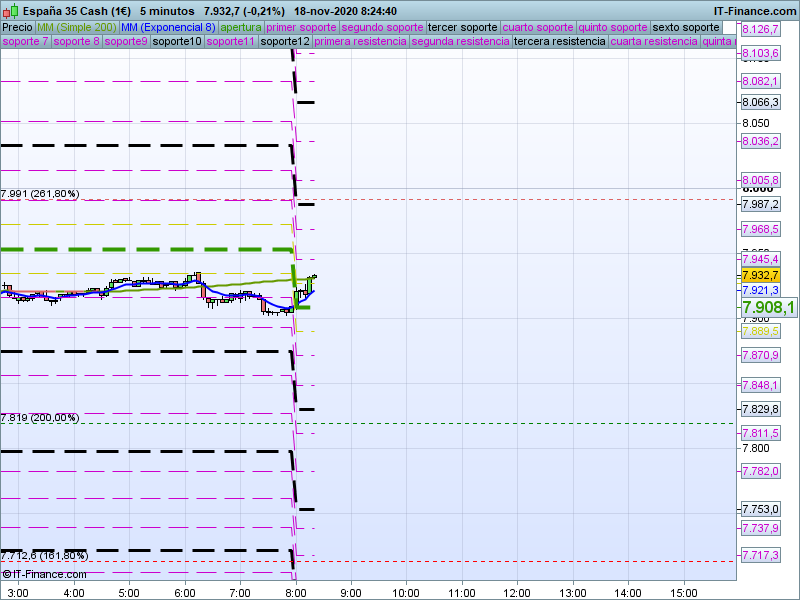
Task: Click the apertura indicator label
Action: click(241, 27)
